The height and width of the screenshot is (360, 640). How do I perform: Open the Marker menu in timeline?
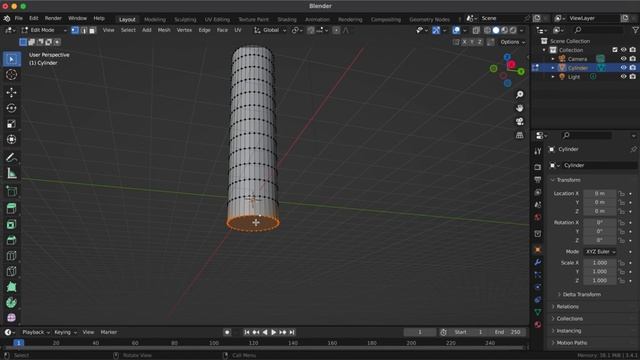point(109,332)
